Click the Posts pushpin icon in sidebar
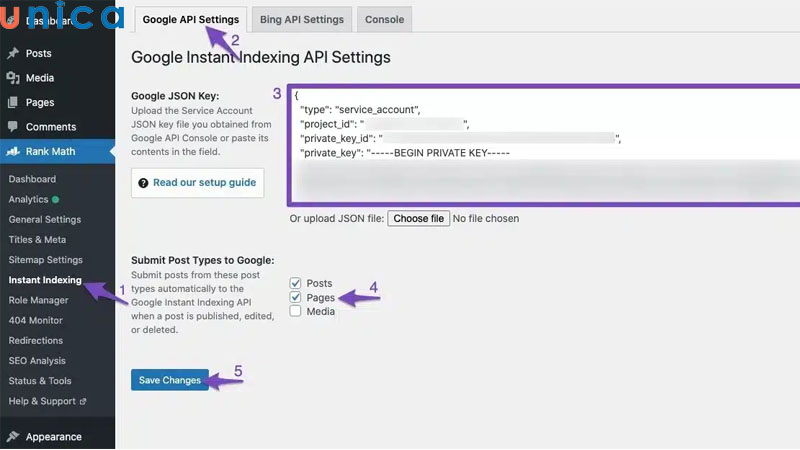Screen dimensions: 800x450 coord(13,53)
